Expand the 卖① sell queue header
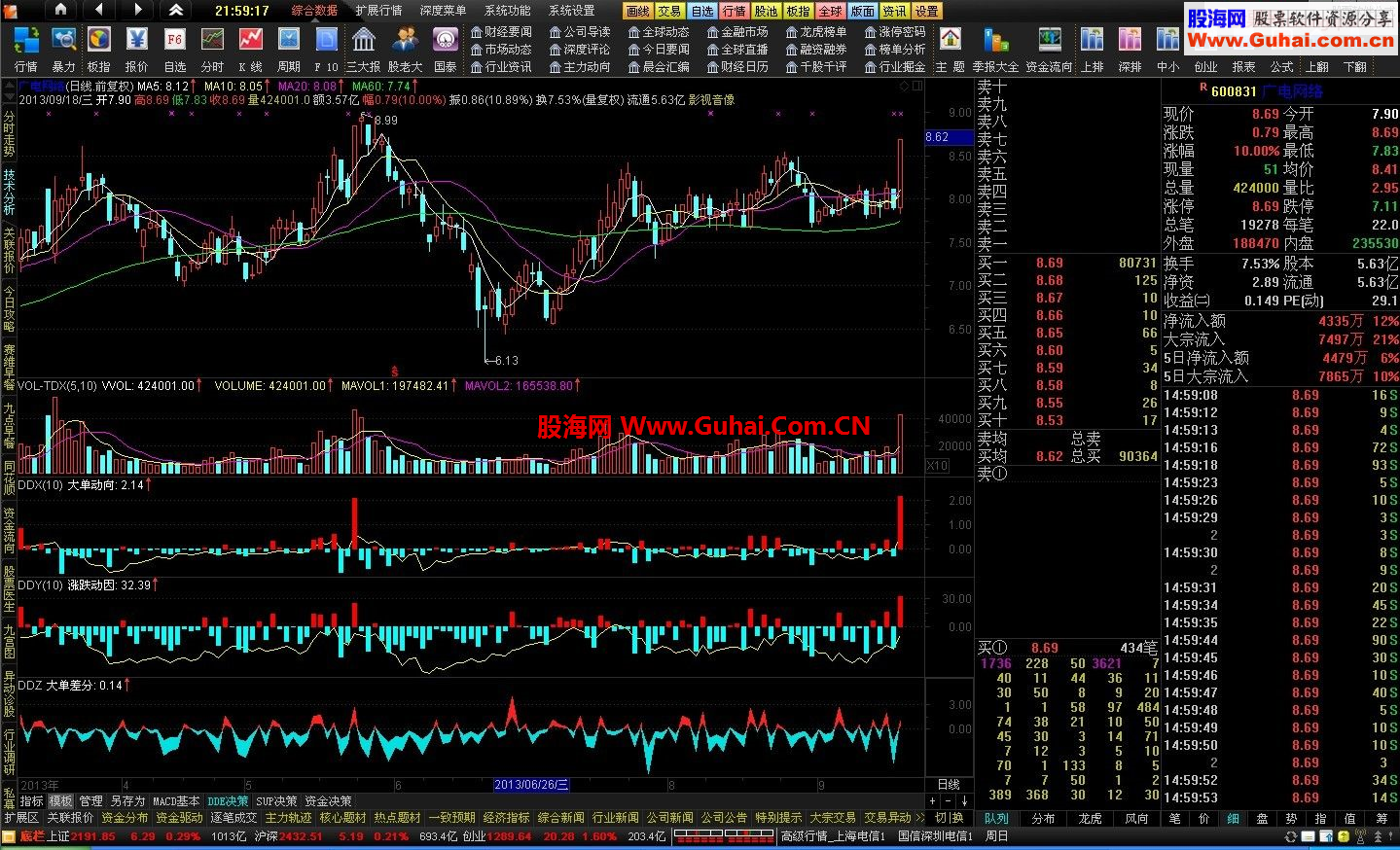Image resolution: width=1400 pixels, height=850 pixels. tap(992, 475)
